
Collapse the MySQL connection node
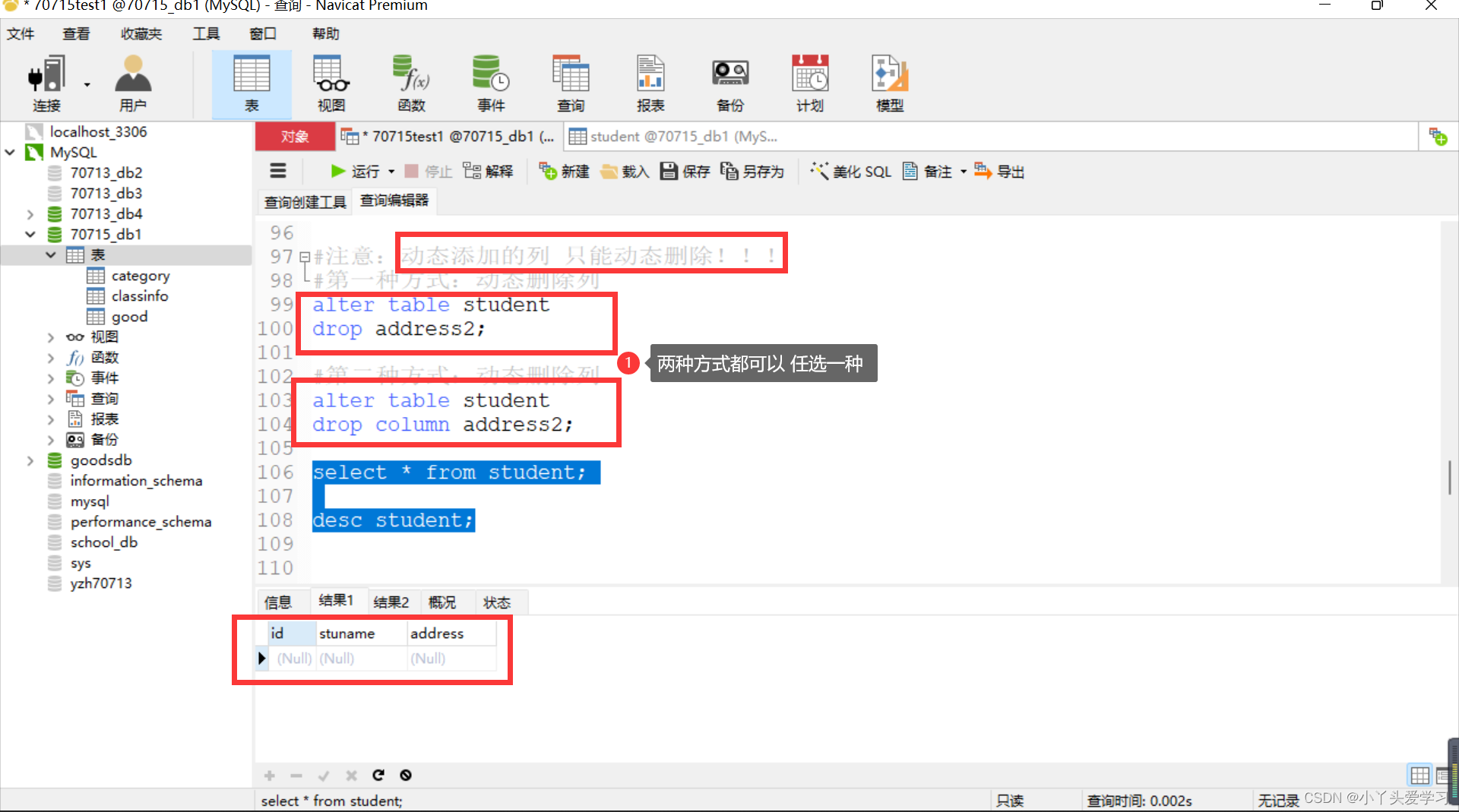click(x=11, y=152)
